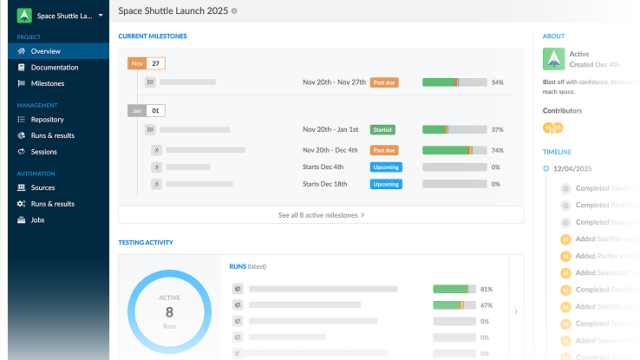Click the flag icon of the Jan 1st milestone
640x360 pixels.
pyautogui.click(x=150, y=129)
